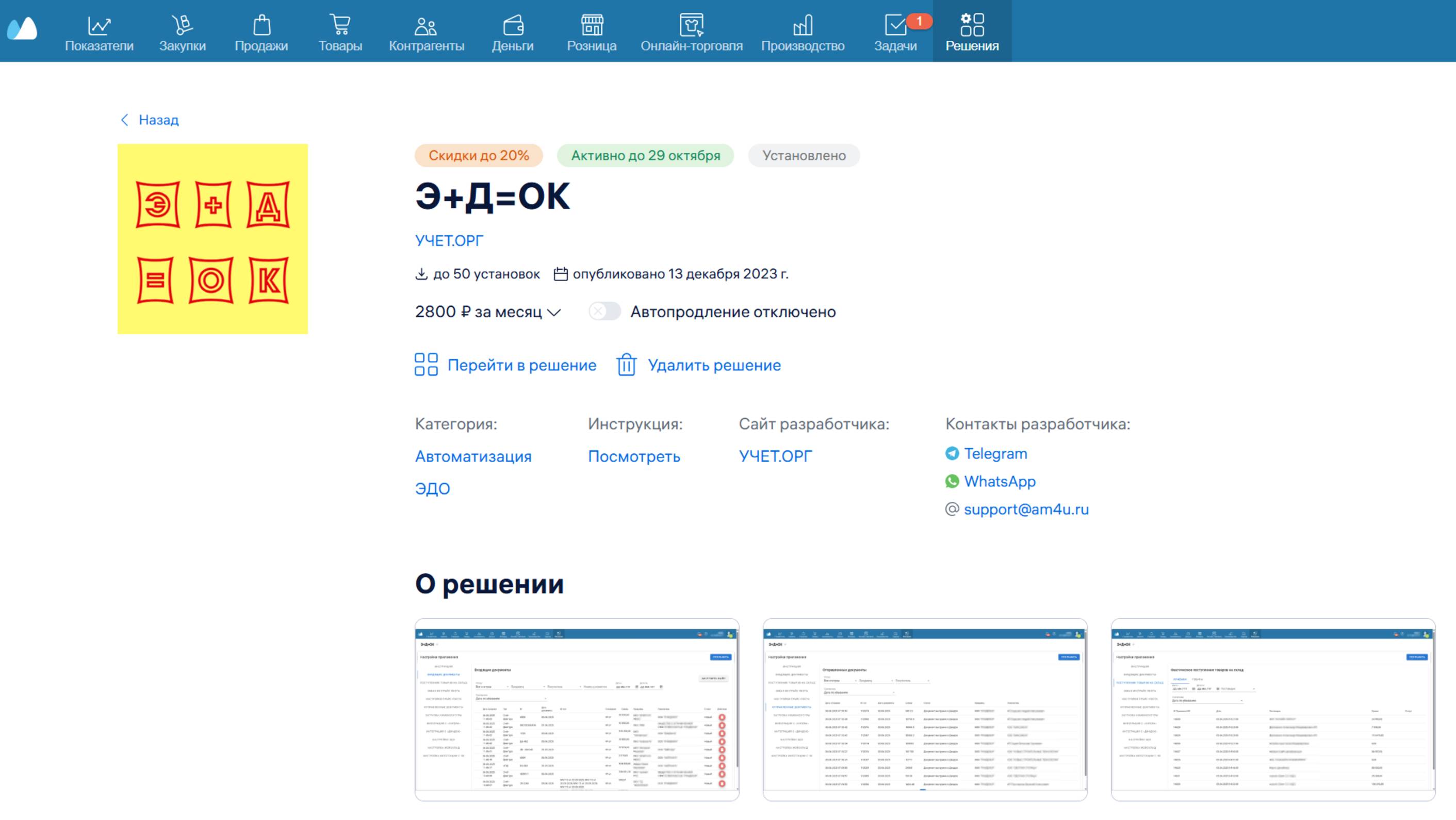Expand the 2800 ₽ за месяц price dropdown

[555, 312]
